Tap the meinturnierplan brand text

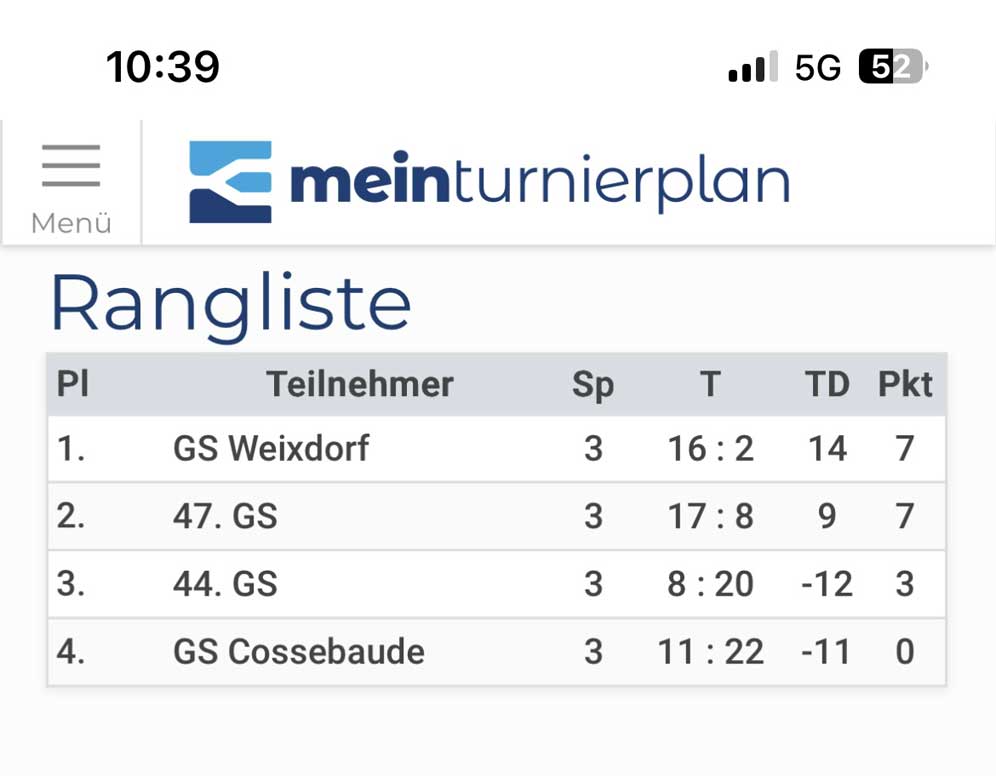tap(540, 181)
